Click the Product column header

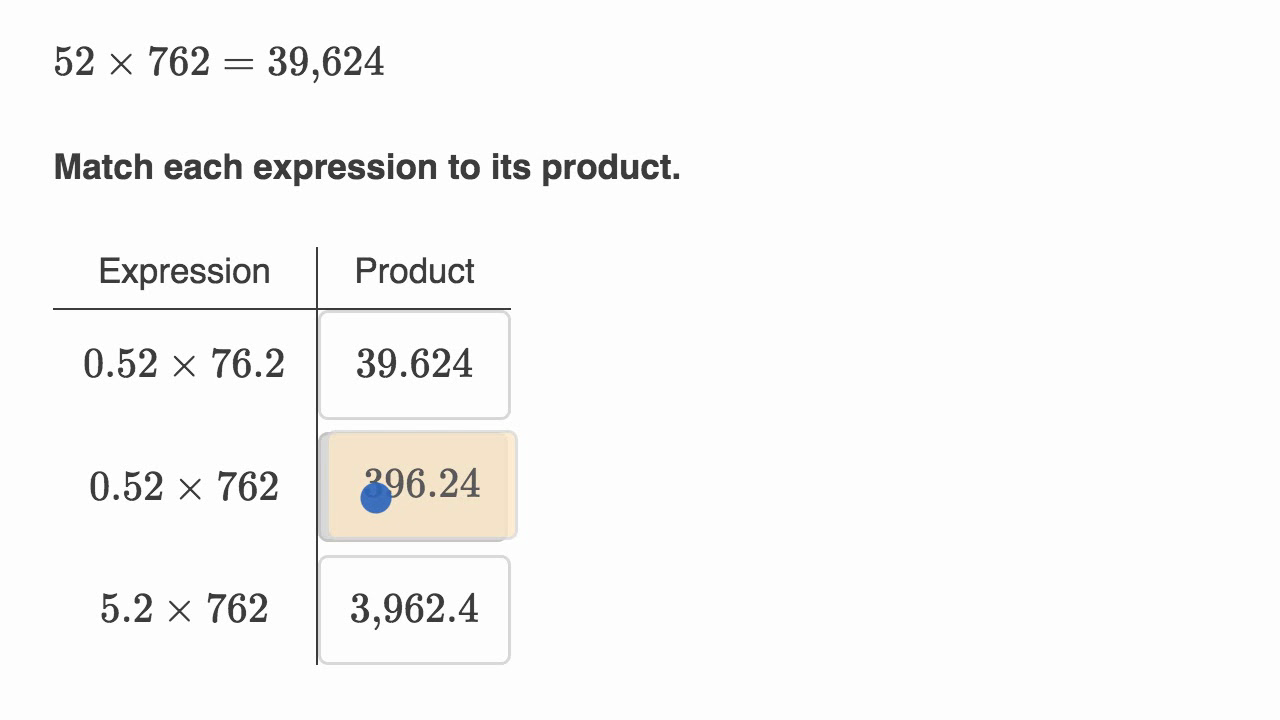414,272
